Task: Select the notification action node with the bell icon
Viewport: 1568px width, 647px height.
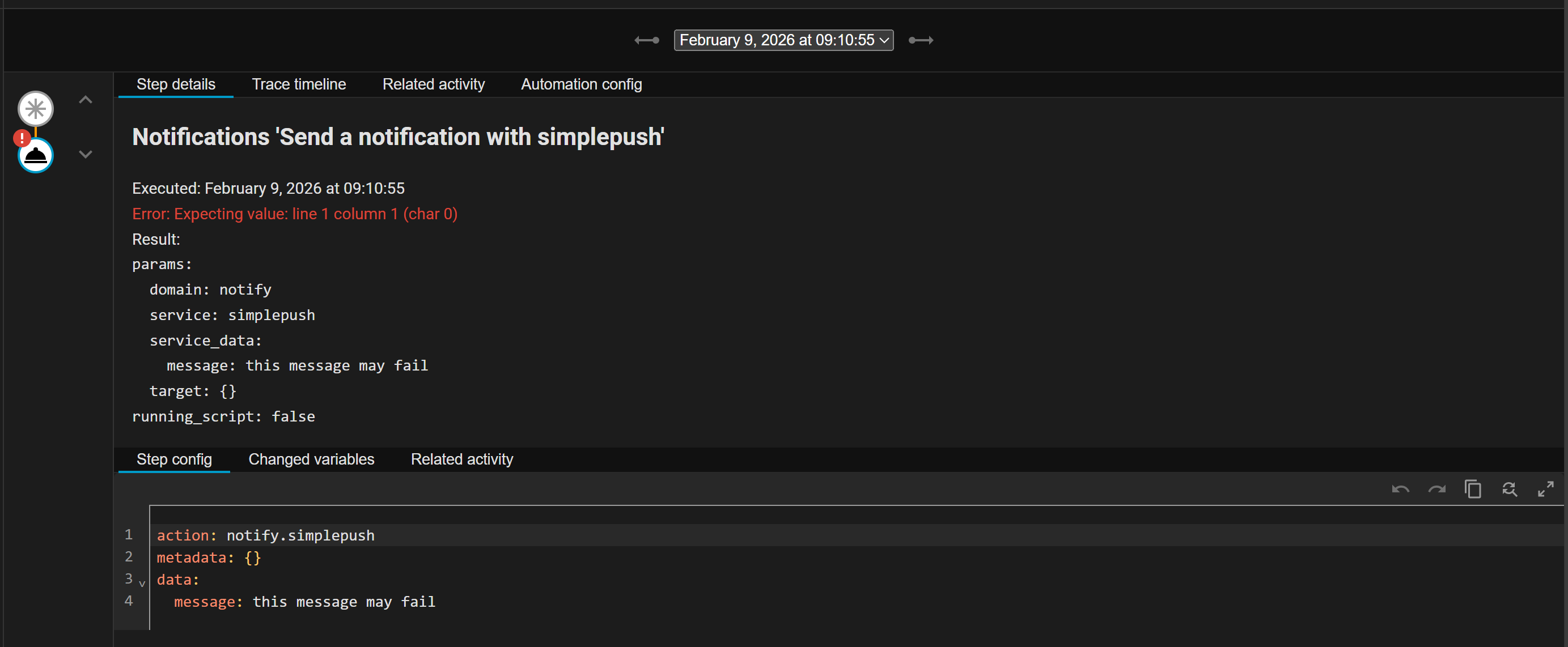Action: 36,156
